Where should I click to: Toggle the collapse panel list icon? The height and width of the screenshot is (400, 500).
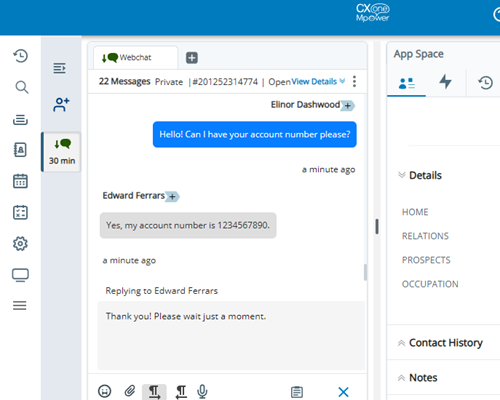(59, 68)
